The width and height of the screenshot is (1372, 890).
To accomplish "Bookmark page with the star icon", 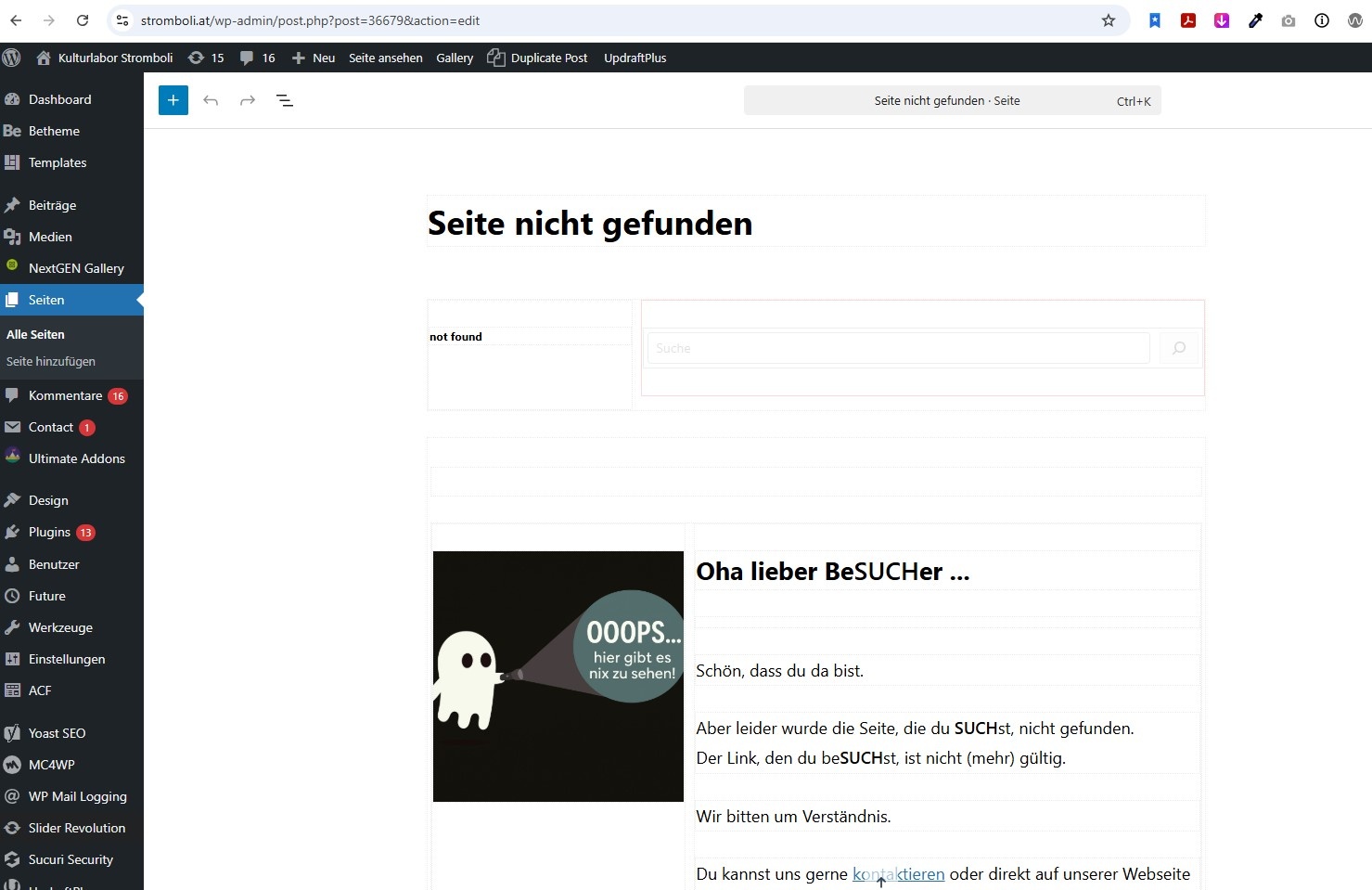I will (1108, 20).
